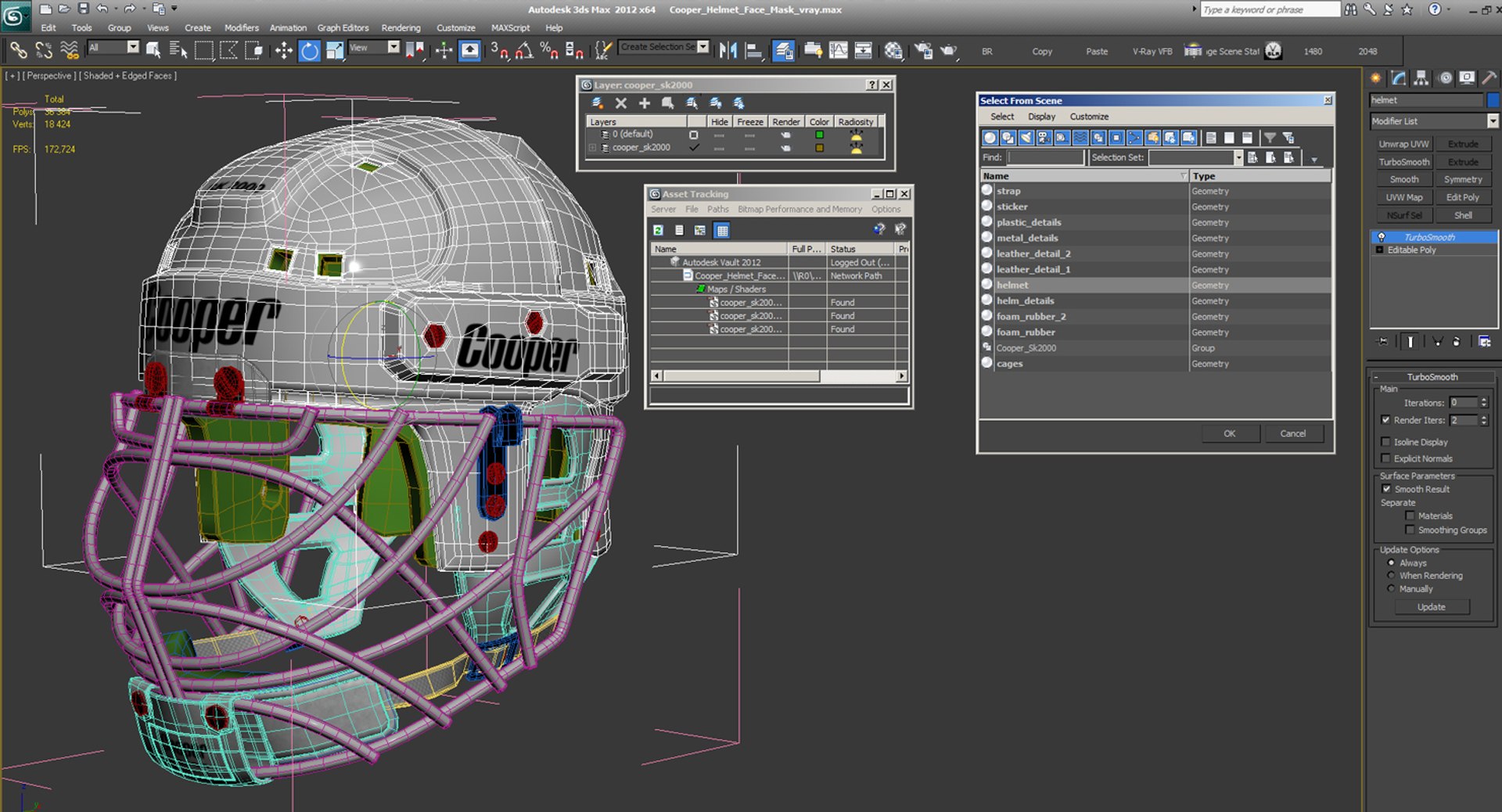1502x812 pixels.
Task: Check Separate by Smoothing Groups
Action: 1410,530
